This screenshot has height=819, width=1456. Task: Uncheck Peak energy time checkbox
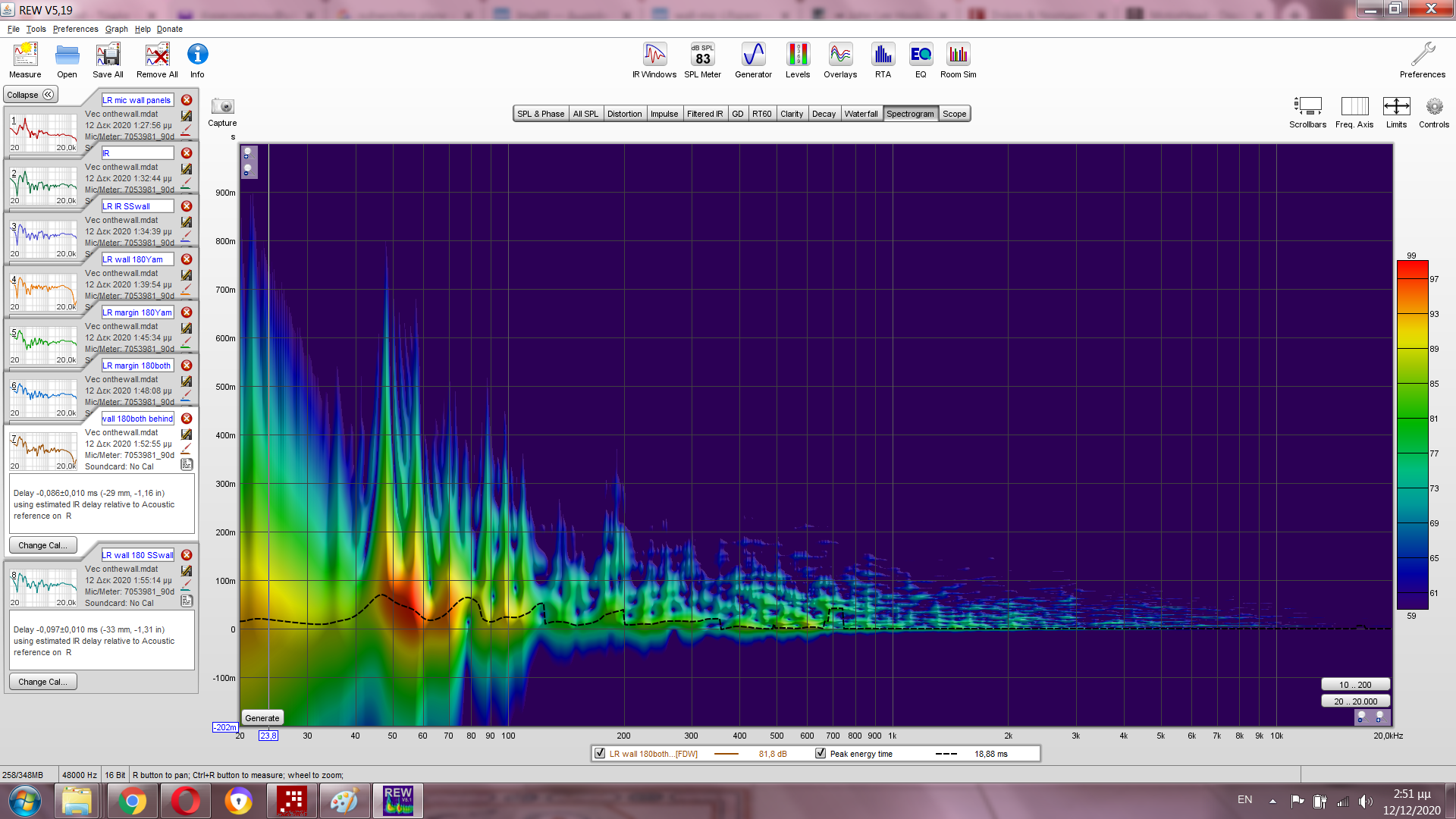[x=821, y=753]
